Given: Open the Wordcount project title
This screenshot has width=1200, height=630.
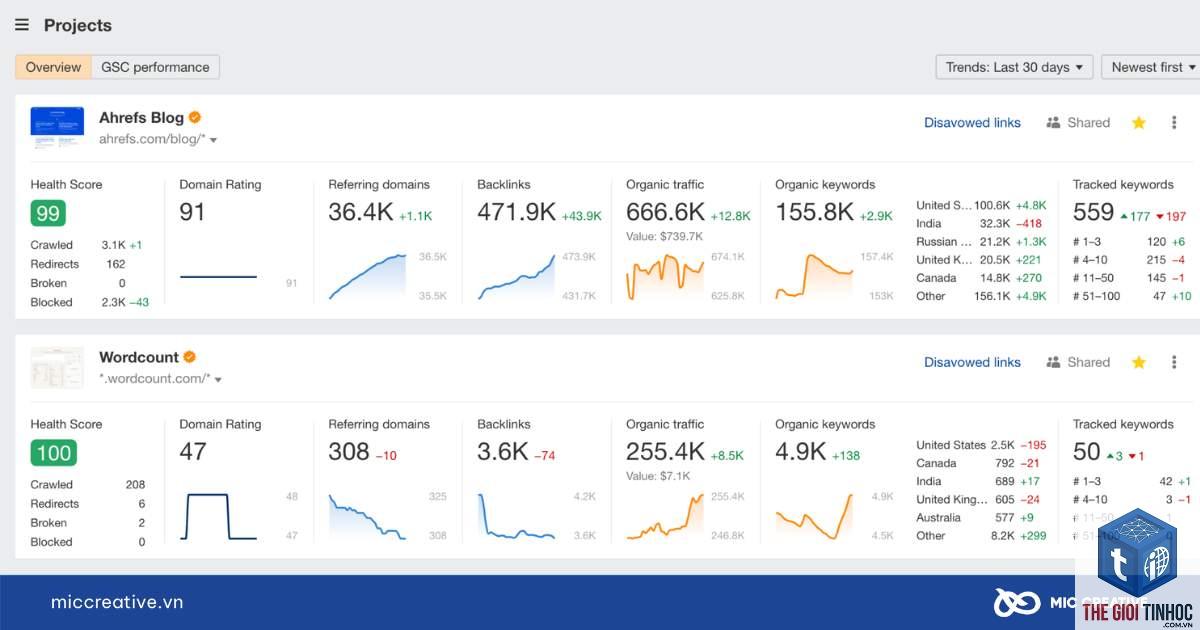Looking at the screenshot, I should click(x=138, y=357).
